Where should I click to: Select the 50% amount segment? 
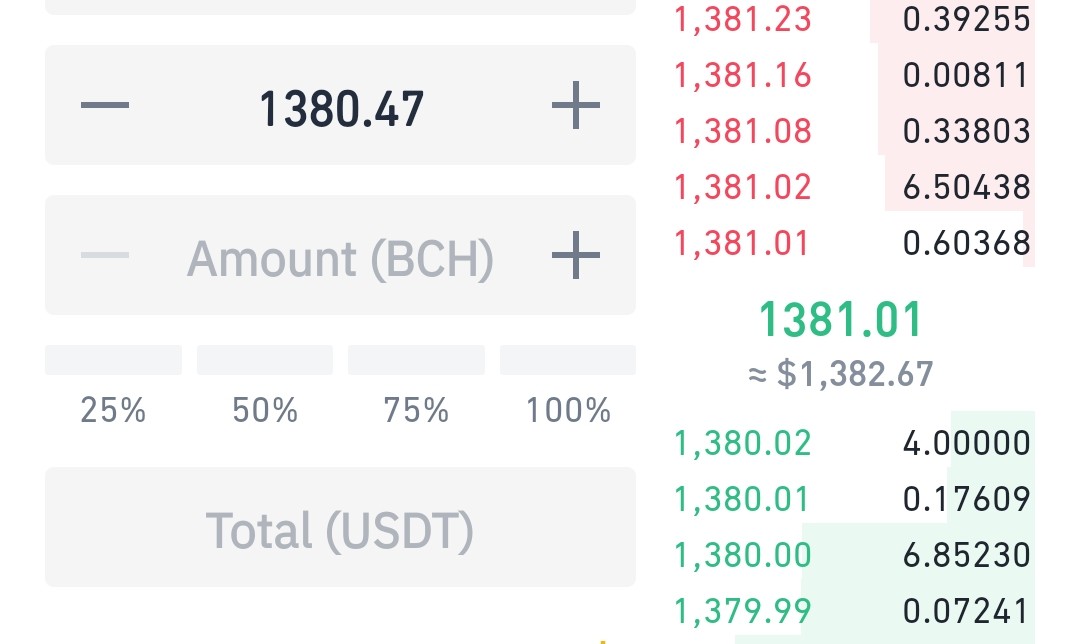coord(264,360)
